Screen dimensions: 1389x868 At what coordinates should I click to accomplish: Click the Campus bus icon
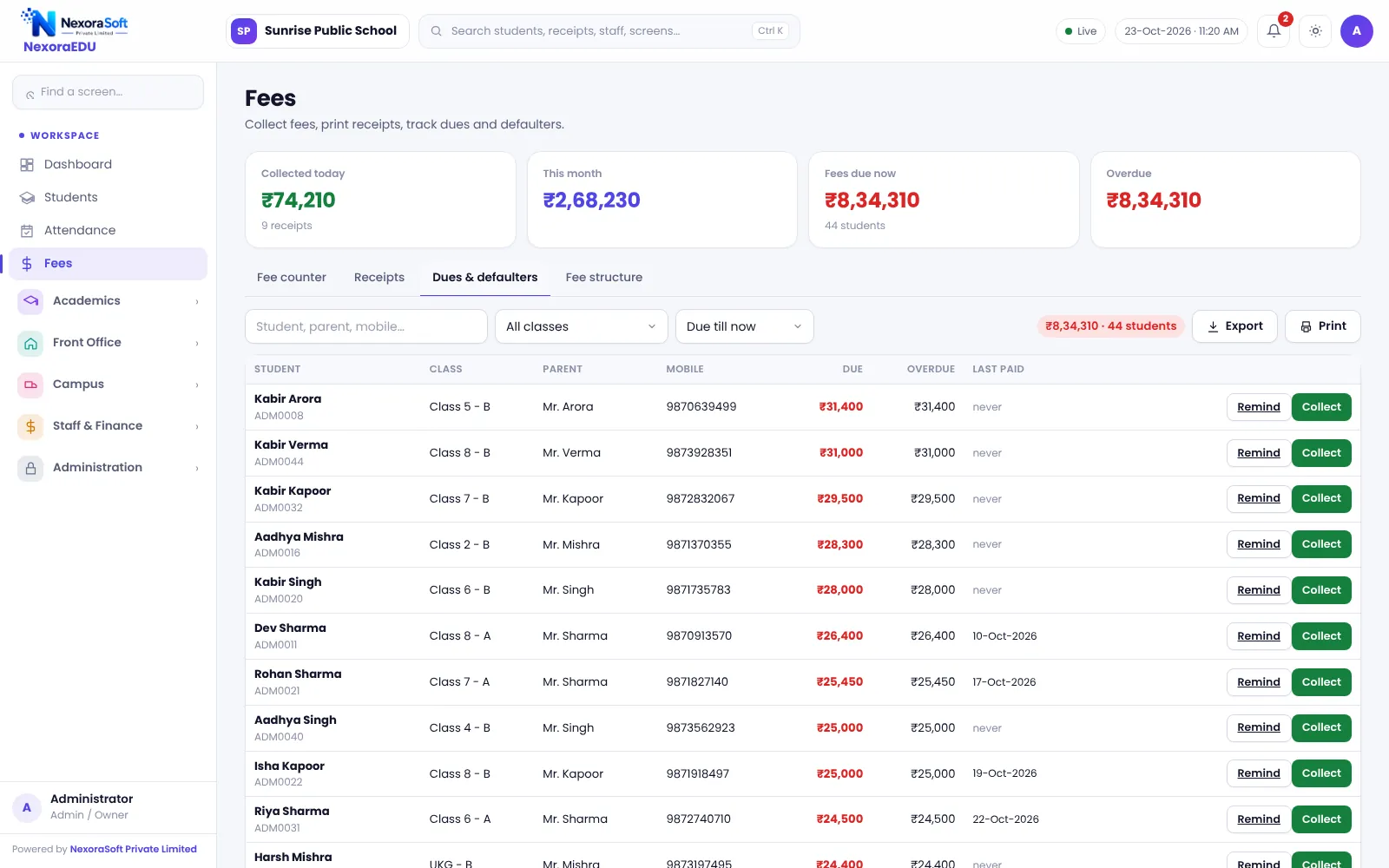coord(30,385)
